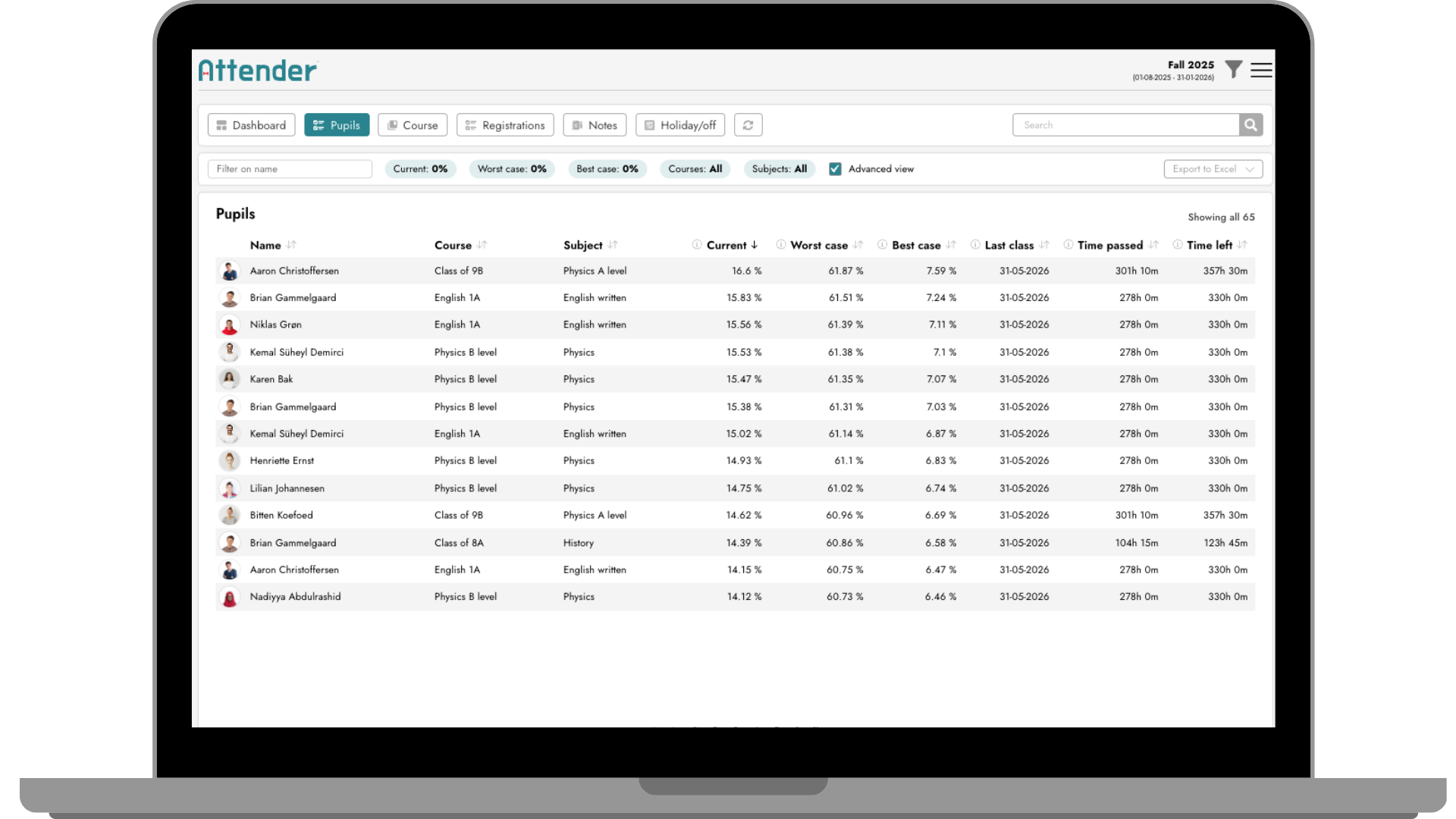Click the Current column sort arrow
The image size is (1456, 819).
(x=755, y=245)
